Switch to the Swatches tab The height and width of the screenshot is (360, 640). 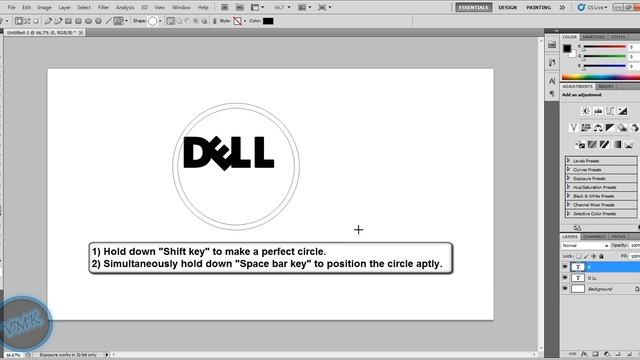coord(594,37)
